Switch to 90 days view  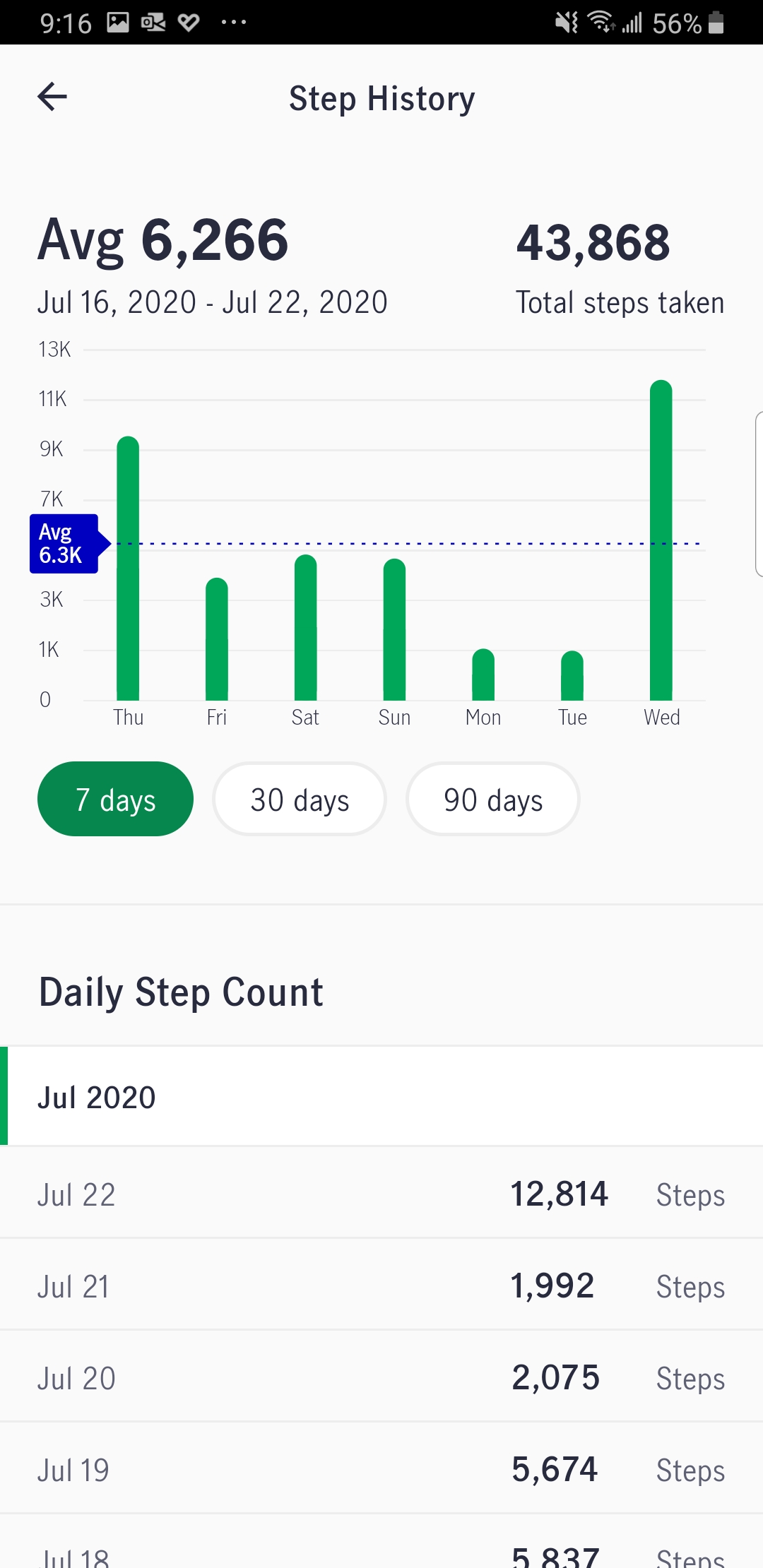tap(493, 799)
